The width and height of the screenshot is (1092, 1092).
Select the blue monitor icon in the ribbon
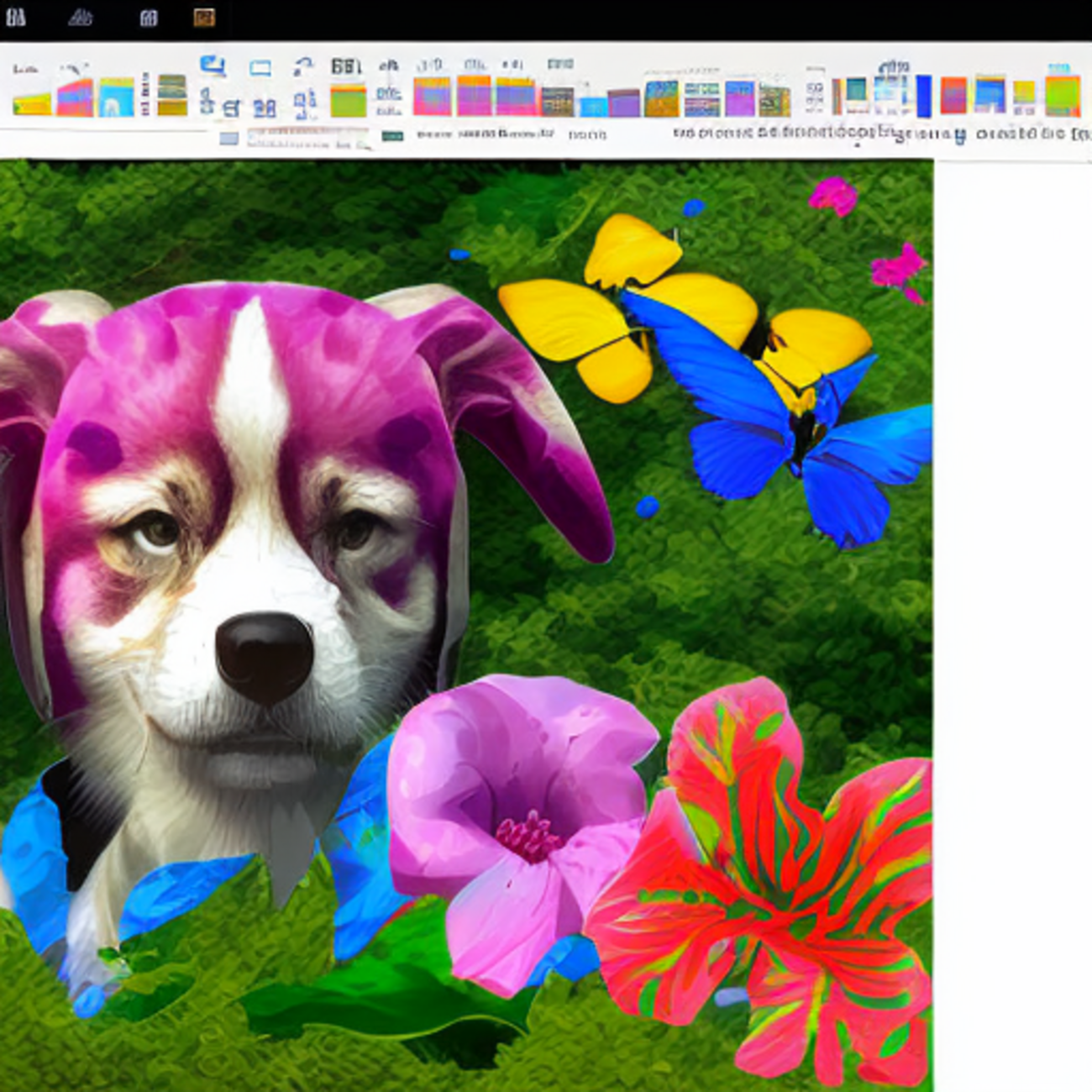(212, 66)
